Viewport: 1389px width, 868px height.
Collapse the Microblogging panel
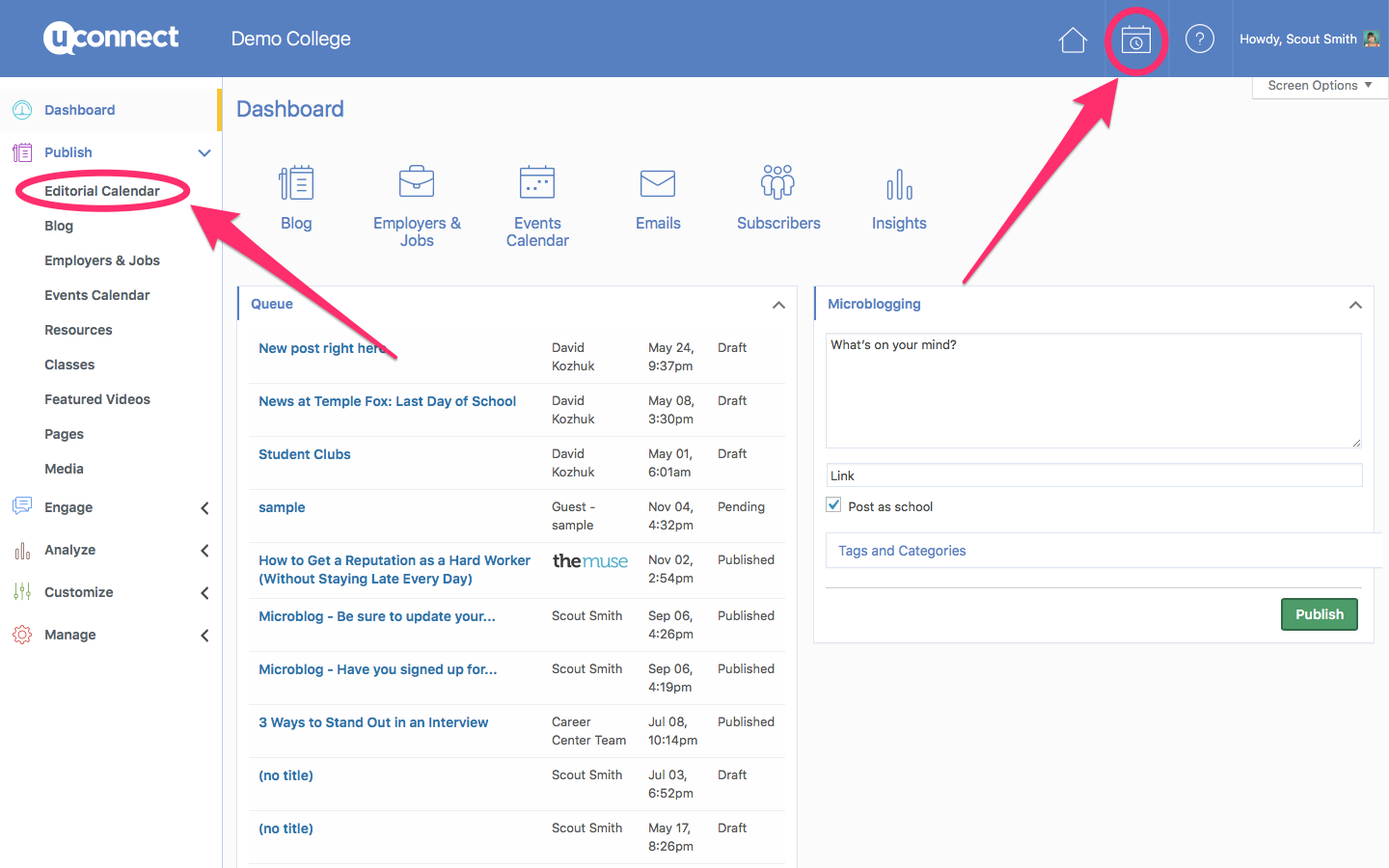[1355, 305]
